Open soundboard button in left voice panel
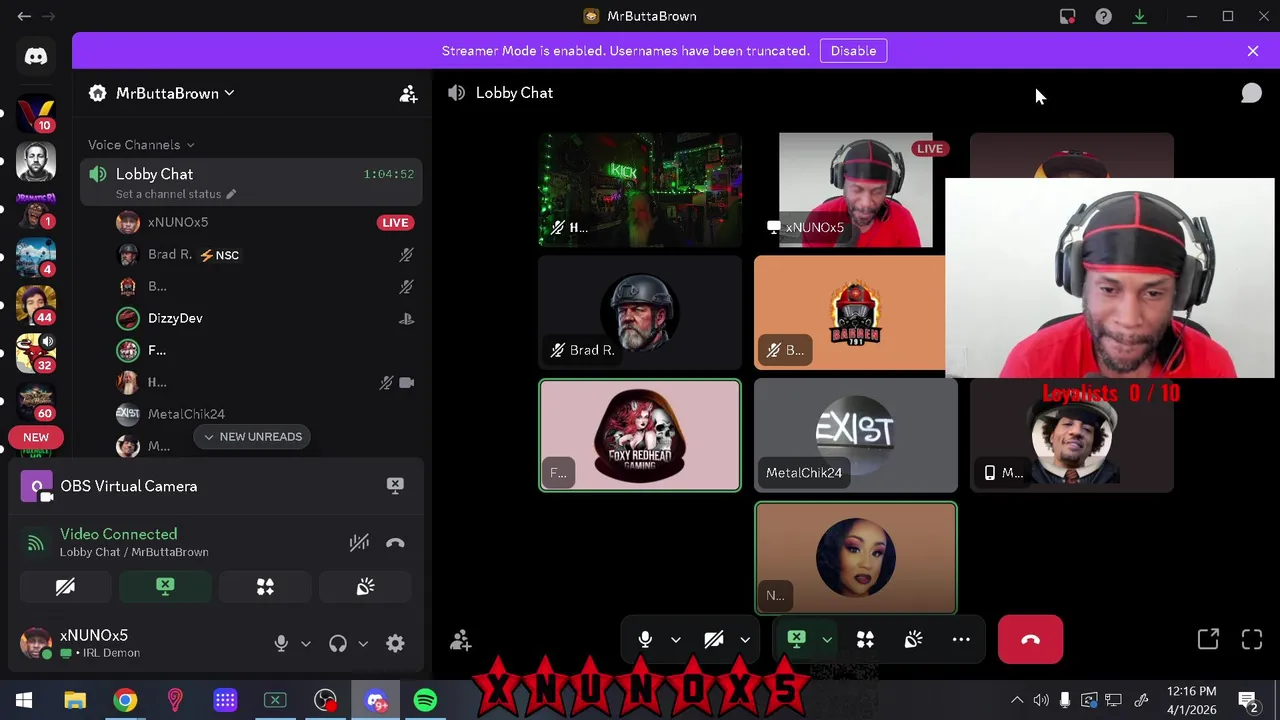 coord(365,587)
